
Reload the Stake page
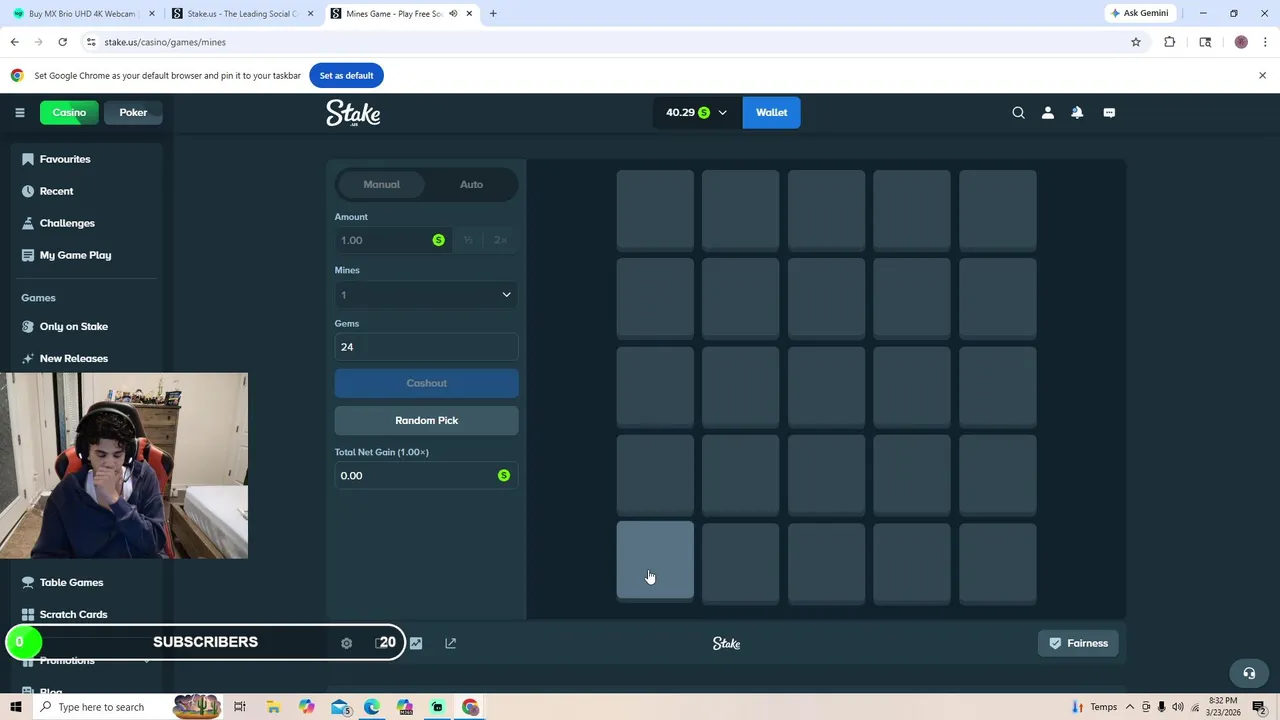(62, 42)
